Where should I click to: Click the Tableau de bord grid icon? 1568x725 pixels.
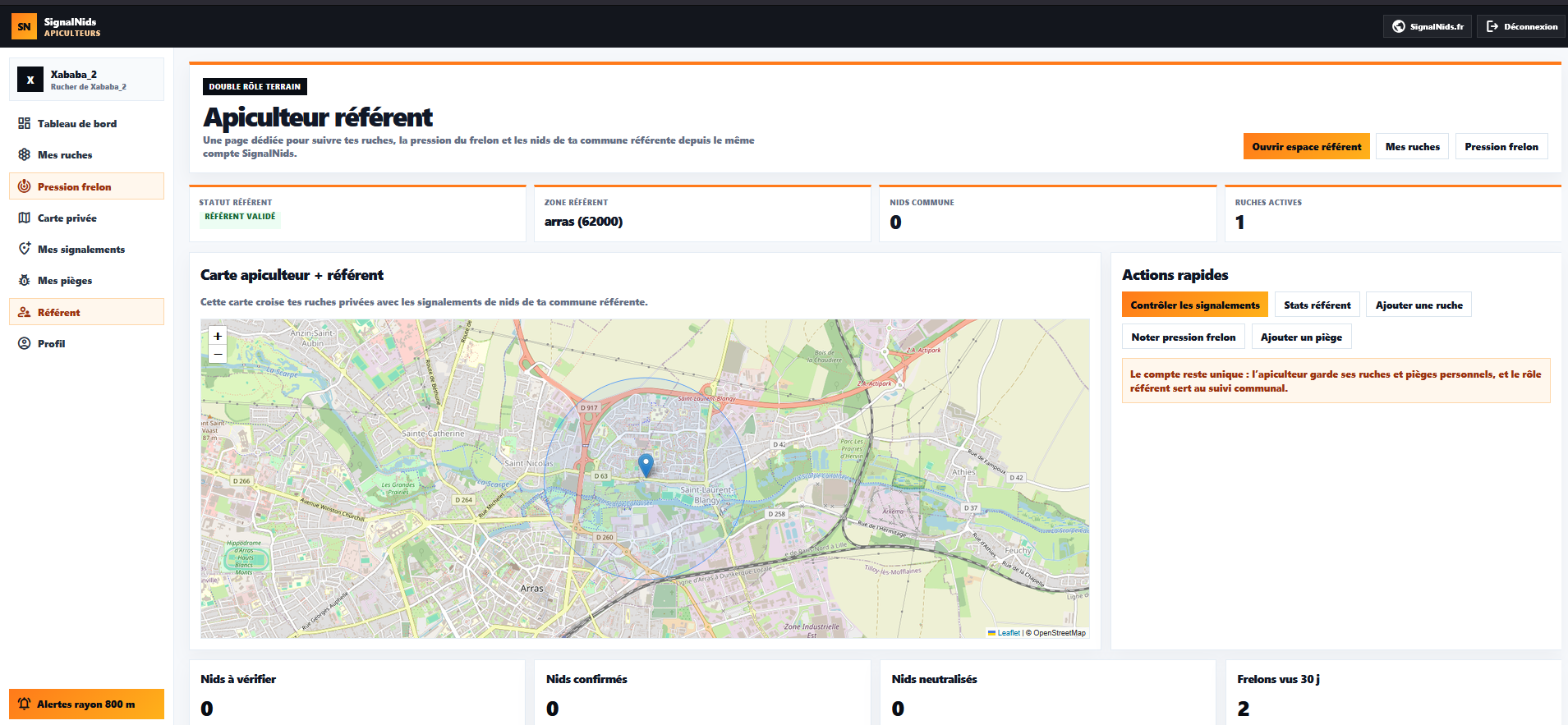tap(25, 123)
